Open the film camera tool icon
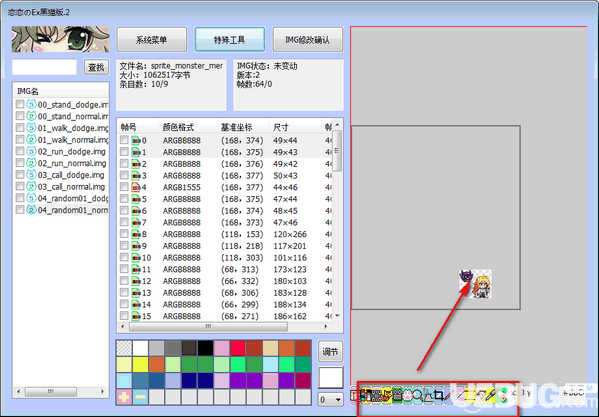Screen dimensions: 599x417 coord(397,395)
